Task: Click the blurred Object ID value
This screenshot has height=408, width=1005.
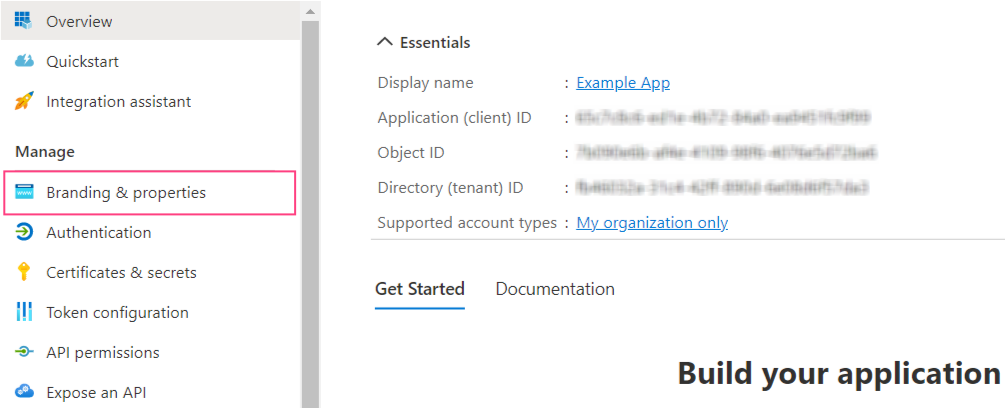Action: tap(726, 153)
